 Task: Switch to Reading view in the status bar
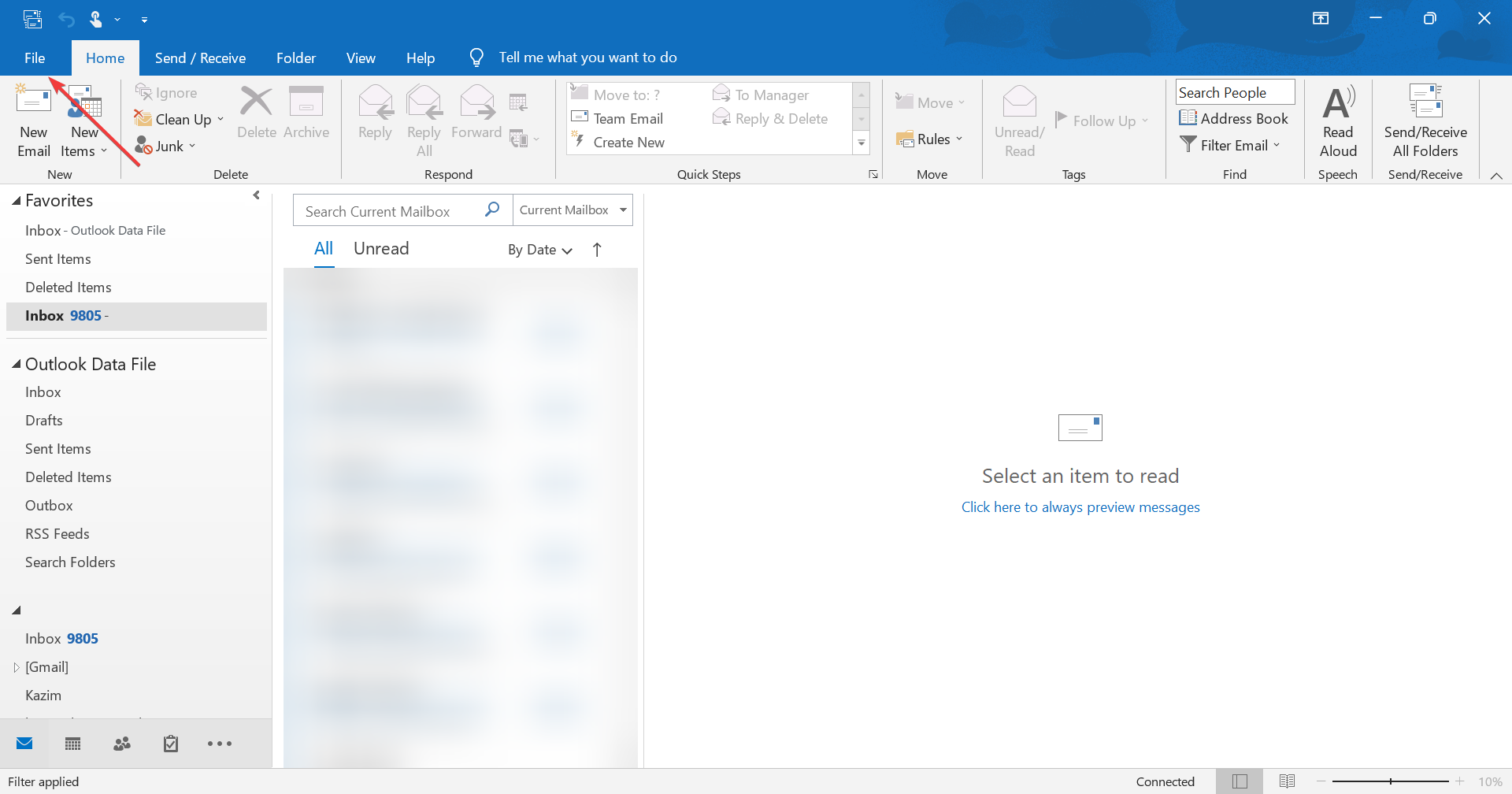pyautogui.click(x=1287, y=781)
